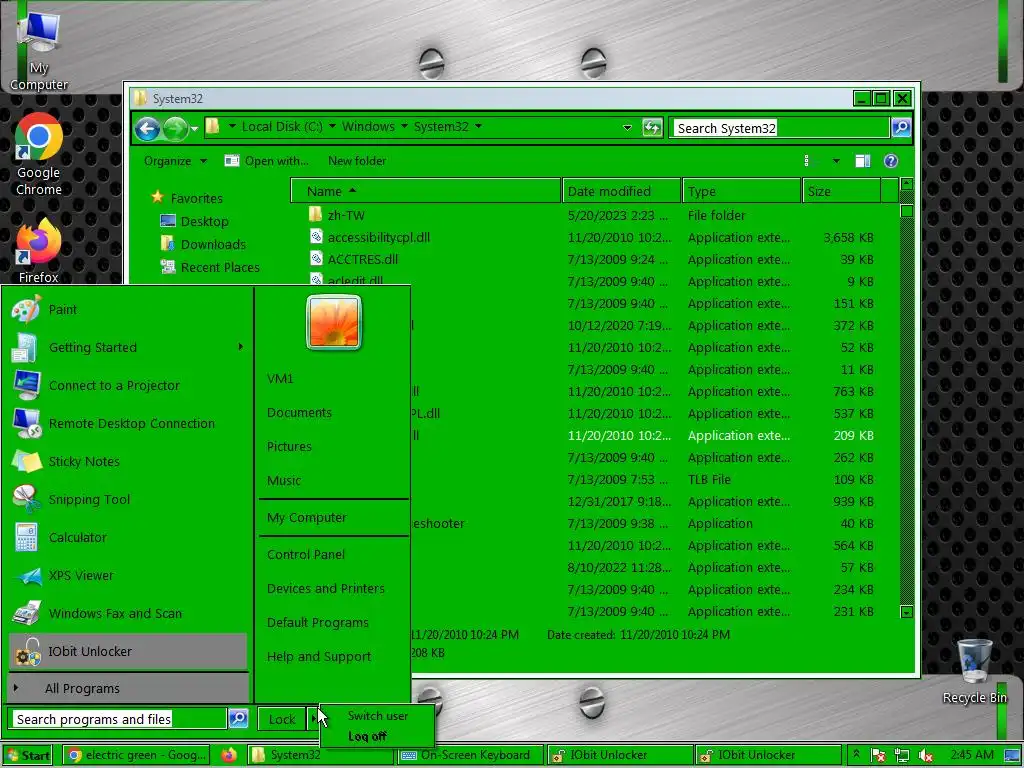Screen dimensions: 1024x768
Task: Launch IObit Unlocker from Start menu
Action: 128,651
